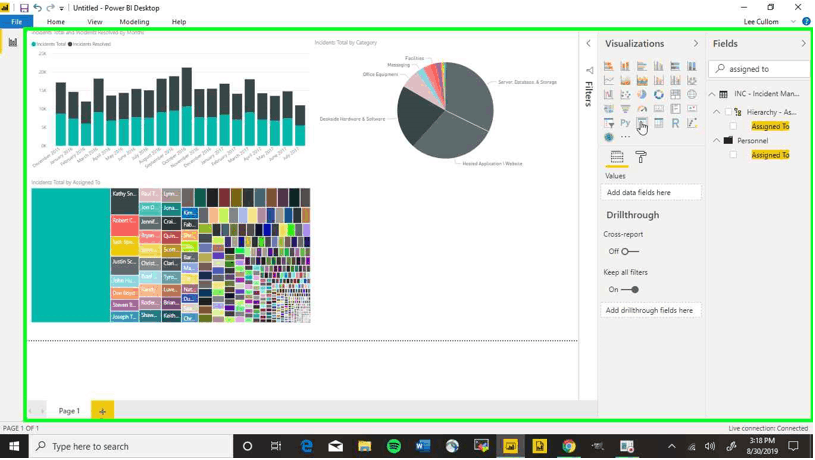Open the Modeling ribbon tab

pos(134,22)
